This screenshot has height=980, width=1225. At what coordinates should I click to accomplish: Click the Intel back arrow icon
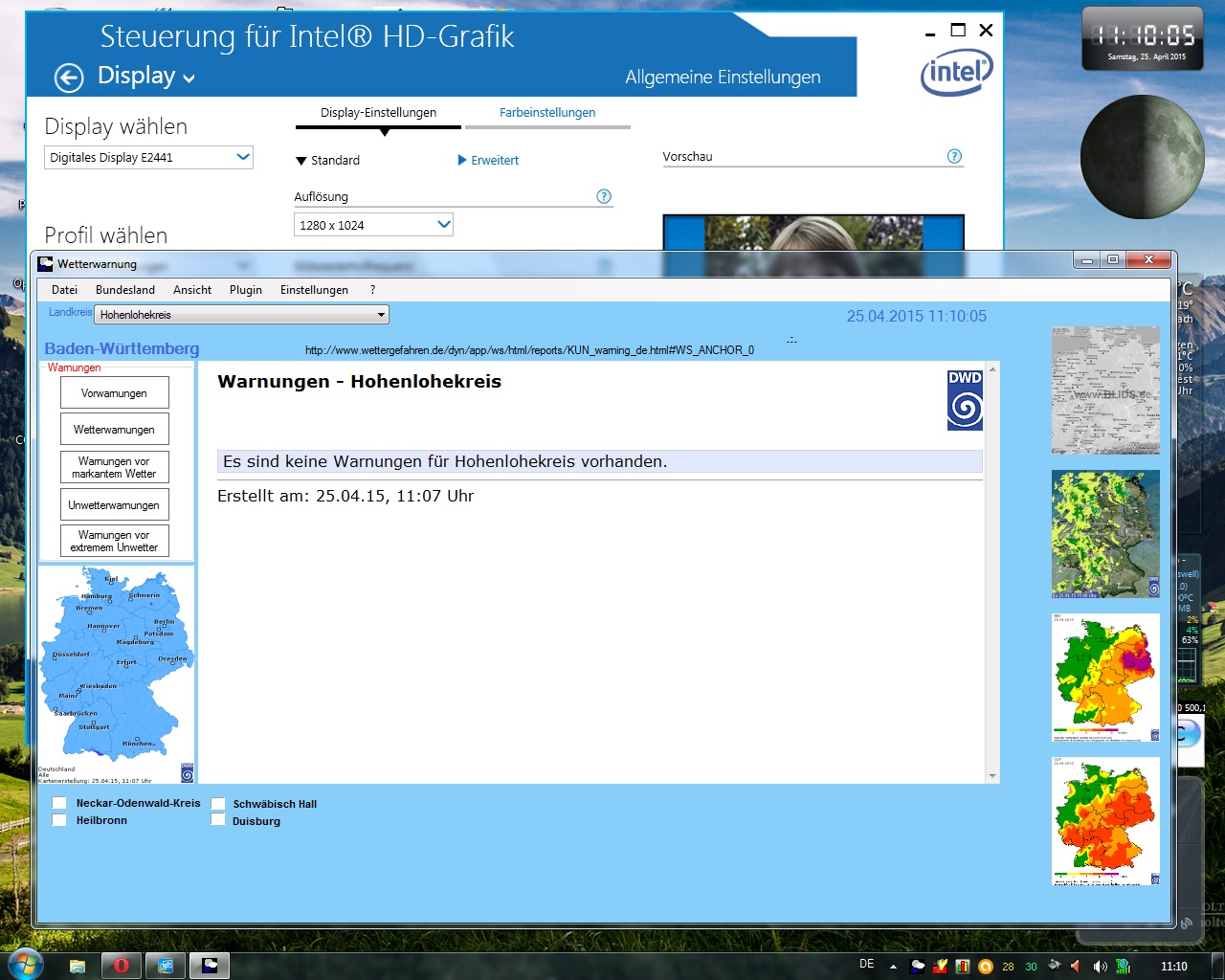coord(69,78)
